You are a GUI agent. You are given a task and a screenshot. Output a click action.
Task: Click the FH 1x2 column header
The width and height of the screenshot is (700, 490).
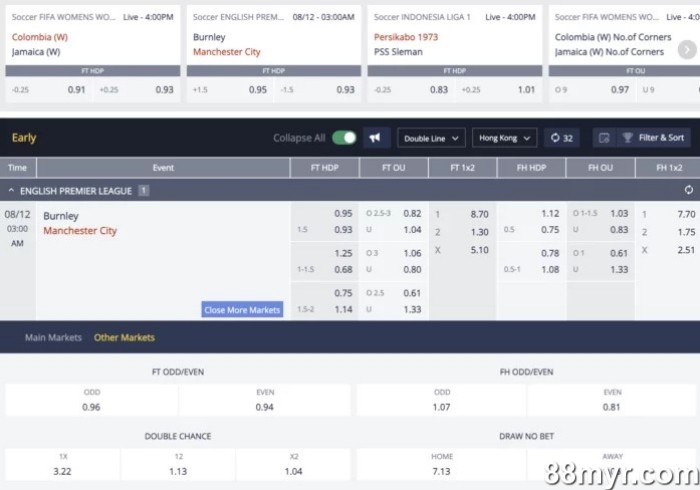pos(668,168)
